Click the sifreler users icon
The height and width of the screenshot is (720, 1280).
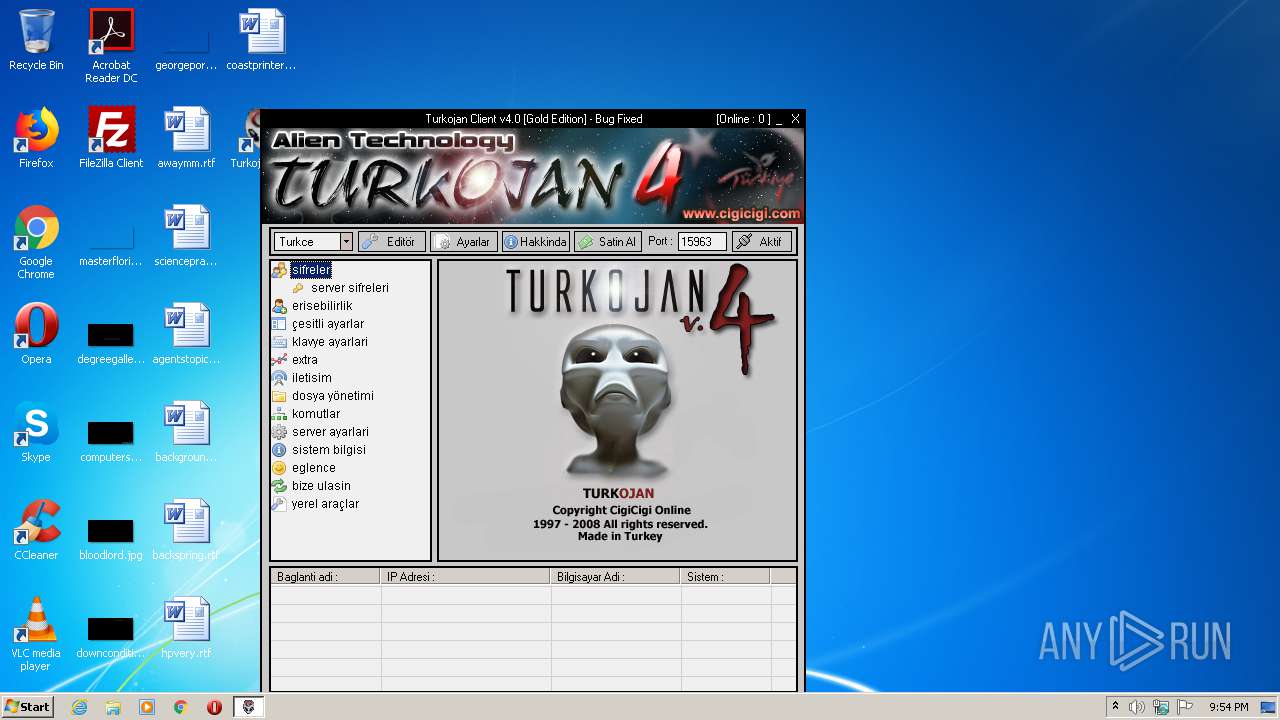(x=279, y=270)
